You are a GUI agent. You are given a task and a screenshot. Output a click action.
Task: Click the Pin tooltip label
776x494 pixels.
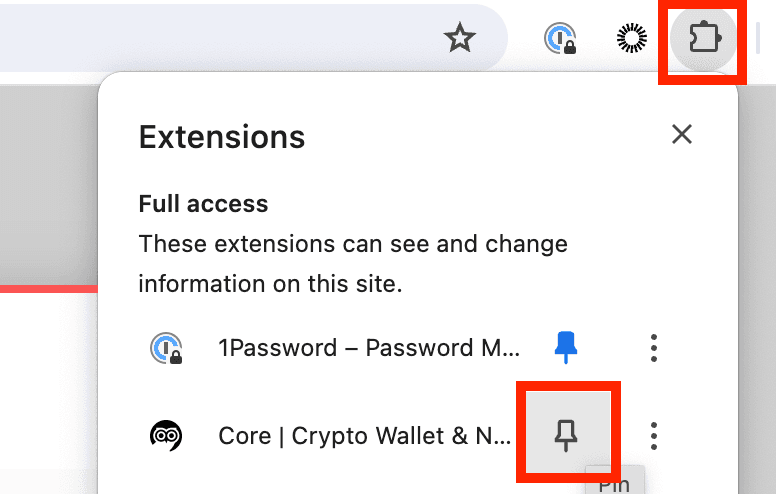613,484
